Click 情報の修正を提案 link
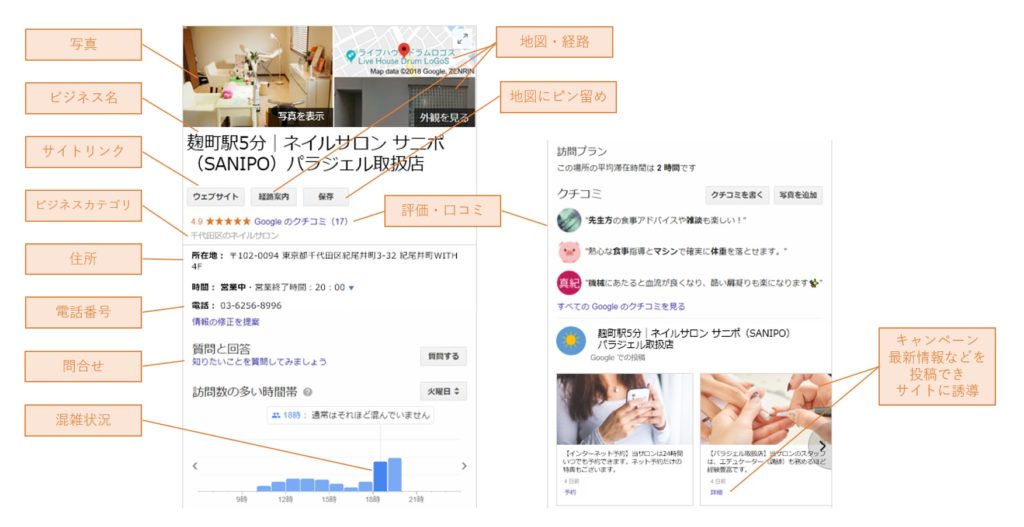 (x=226, y=322)
